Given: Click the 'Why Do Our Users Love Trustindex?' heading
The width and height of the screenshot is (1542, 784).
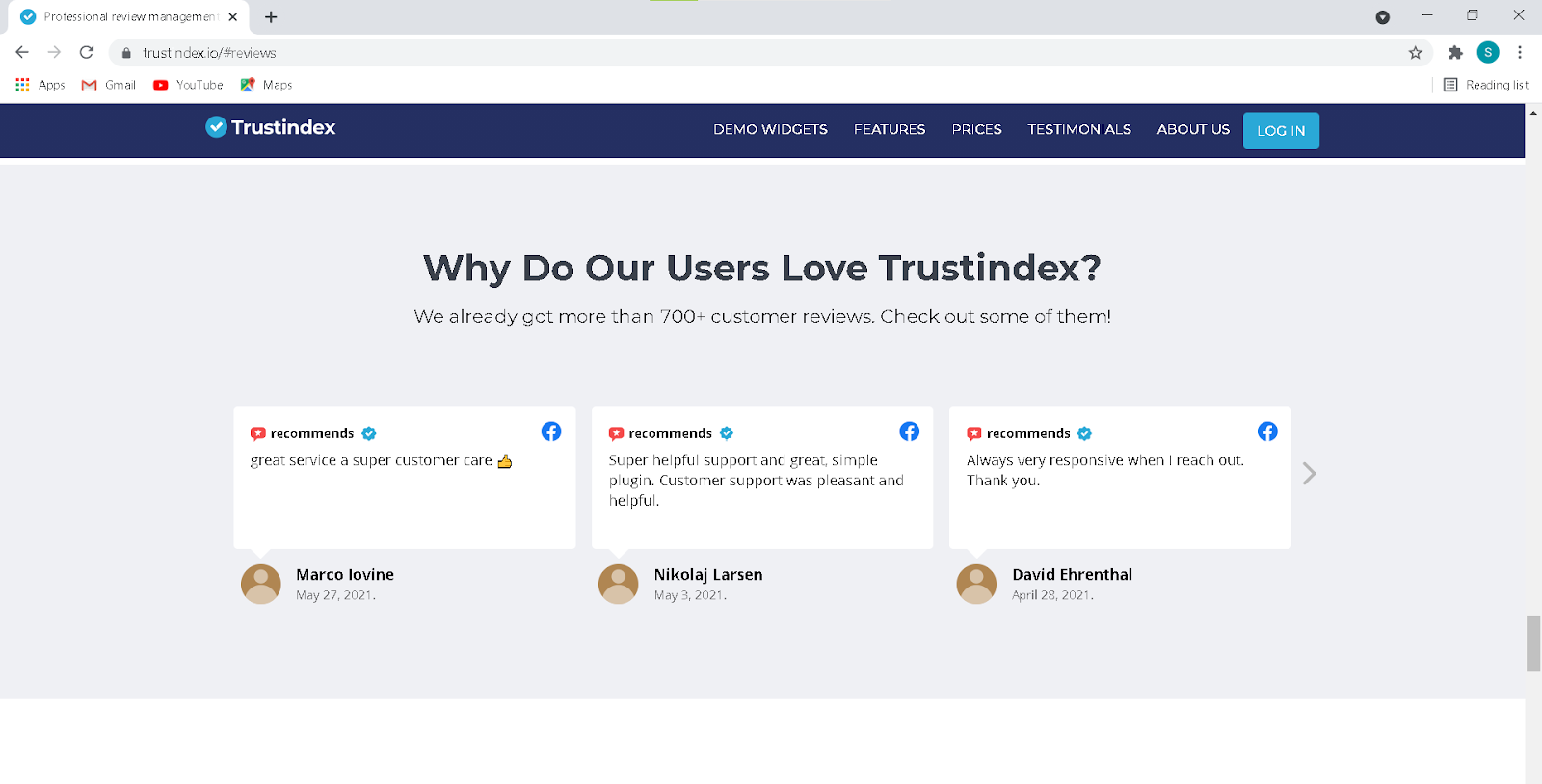Looking at the screenshot, I should click(762, 268).
